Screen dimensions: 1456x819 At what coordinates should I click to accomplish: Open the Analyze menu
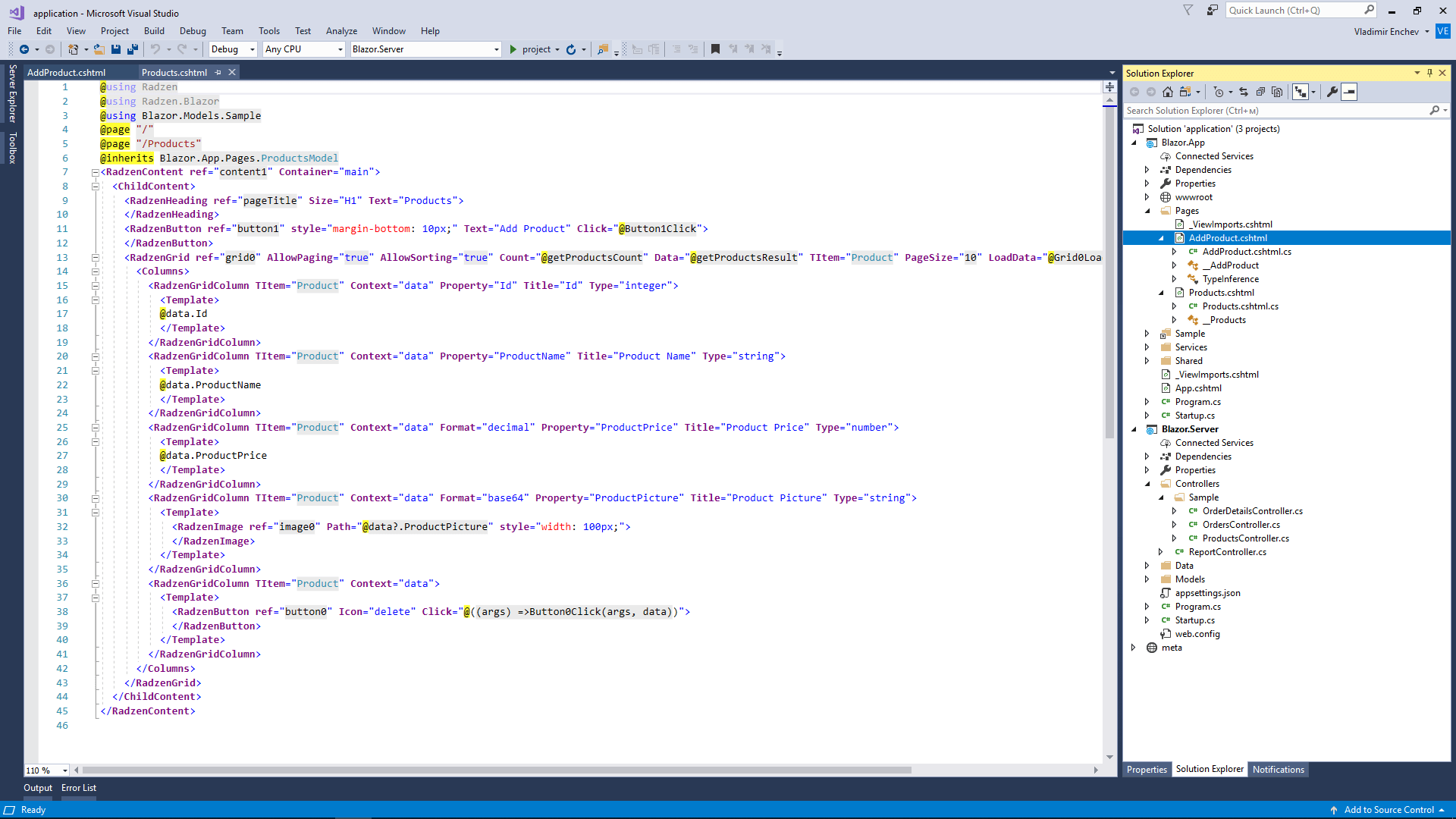(x=341, y=31)
